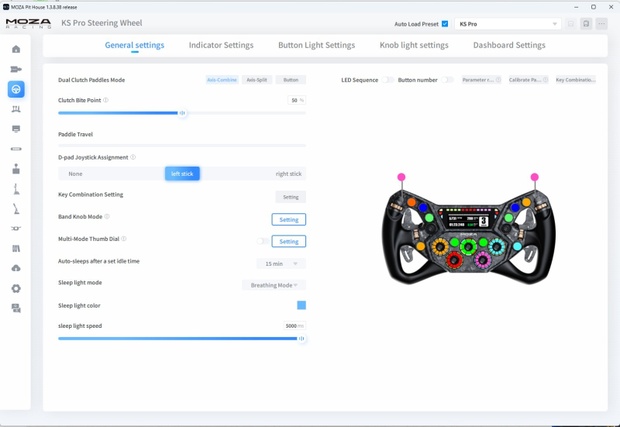Open the joystick-shaped shifter sidebar icon
This screenshot has width=620, height=427.
click(x=16, y=169)
